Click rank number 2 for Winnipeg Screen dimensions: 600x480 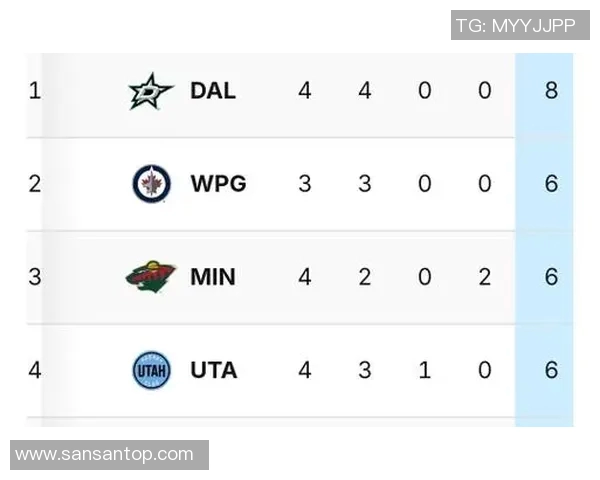(35, 184)
